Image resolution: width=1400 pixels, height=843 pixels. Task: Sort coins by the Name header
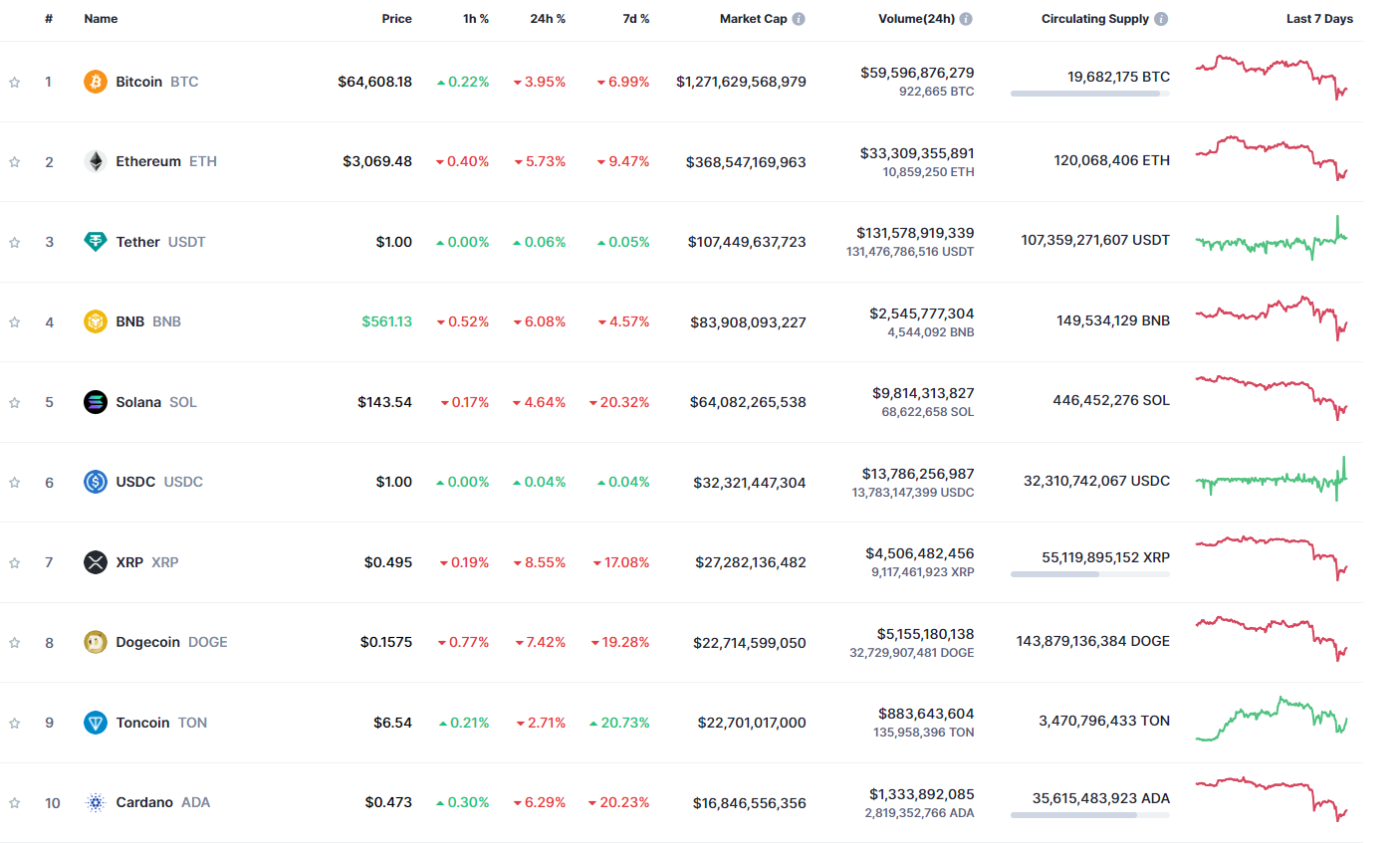pos(101,19)
